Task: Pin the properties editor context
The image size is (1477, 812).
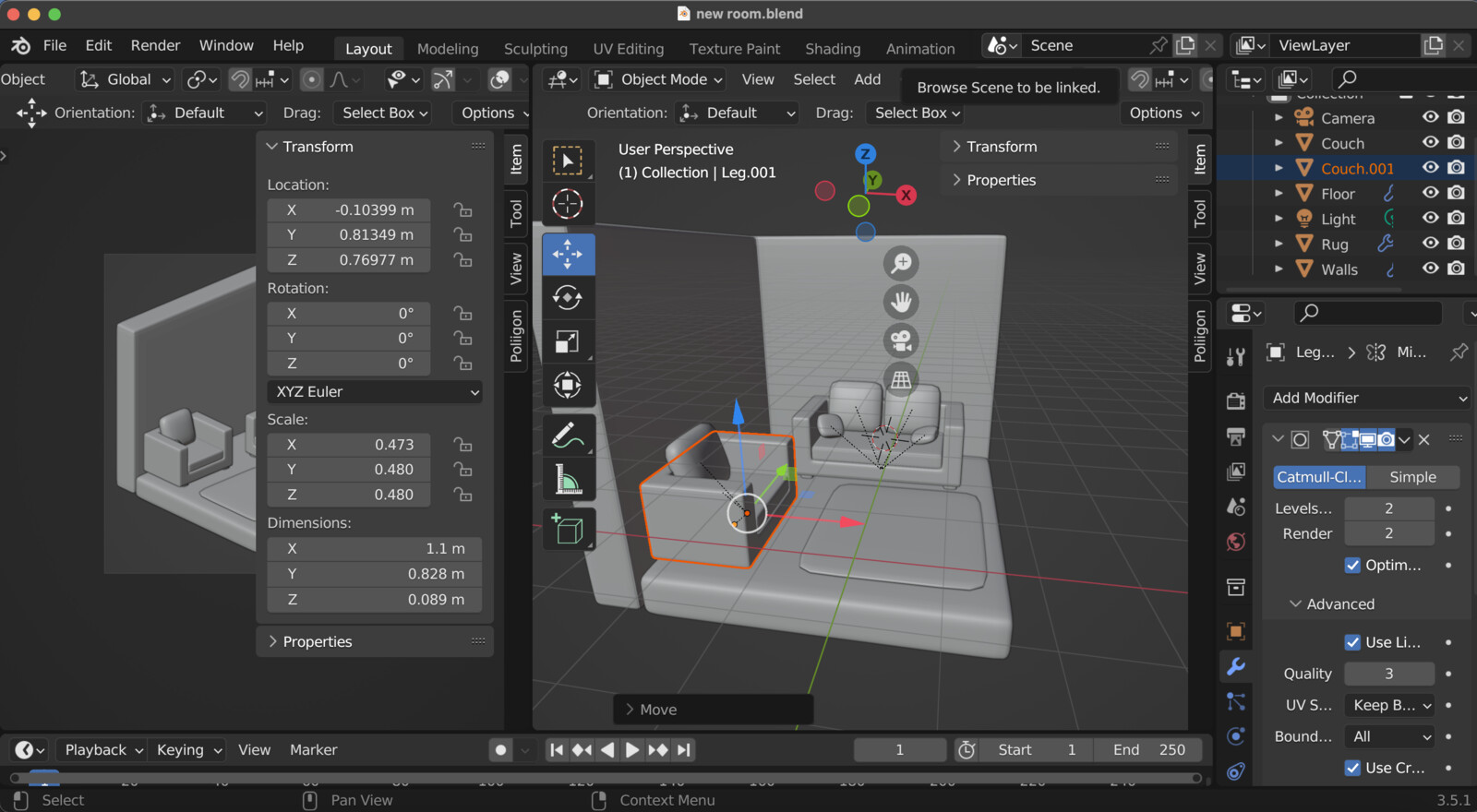Action: tap(1459, 352)
